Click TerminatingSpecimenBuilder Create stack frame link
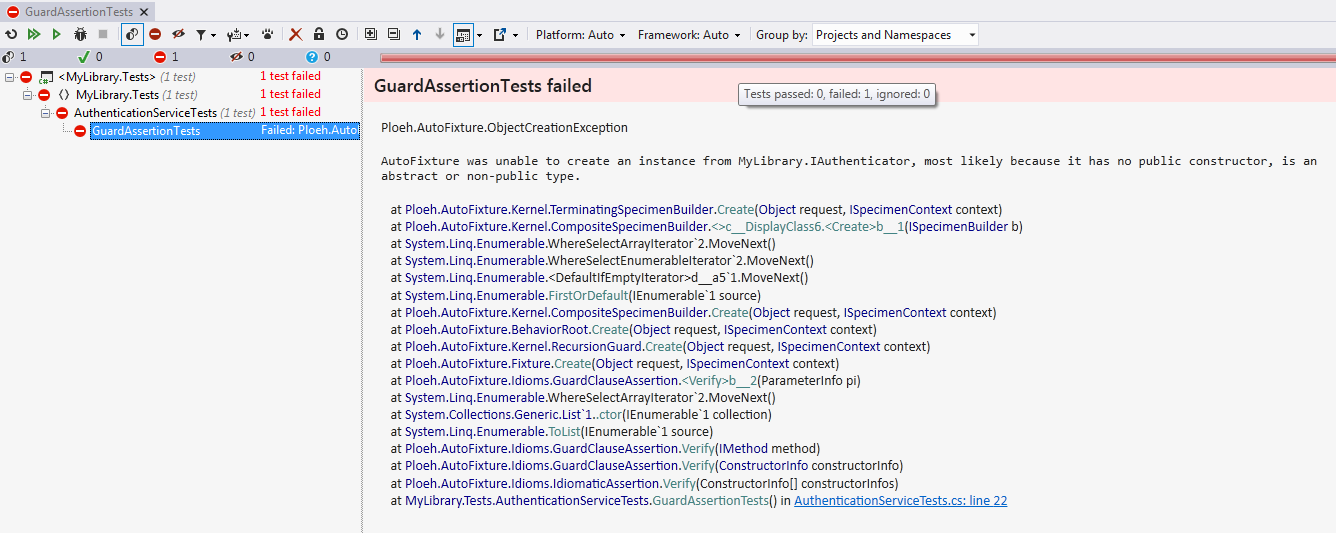The image size is (1336, 533). click(735, 210)
